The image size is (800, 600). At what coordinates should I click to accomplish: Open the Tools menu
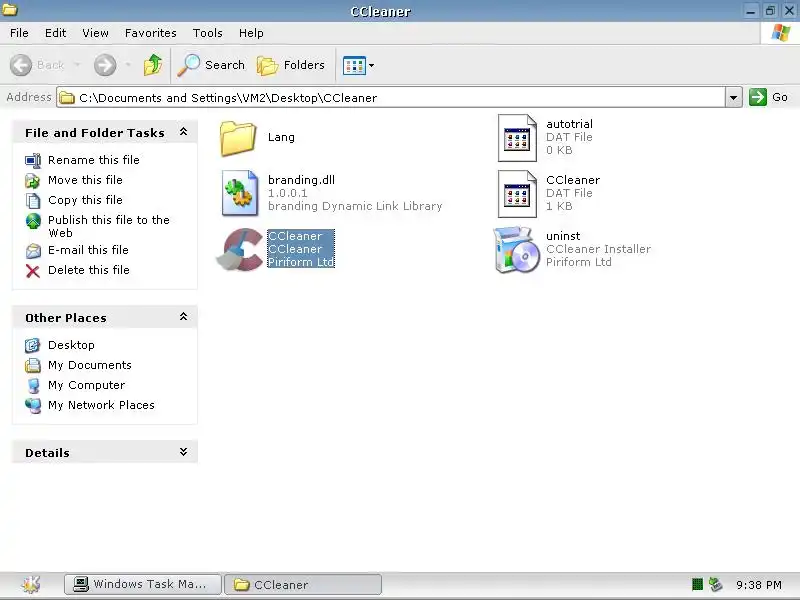[208, 33]
